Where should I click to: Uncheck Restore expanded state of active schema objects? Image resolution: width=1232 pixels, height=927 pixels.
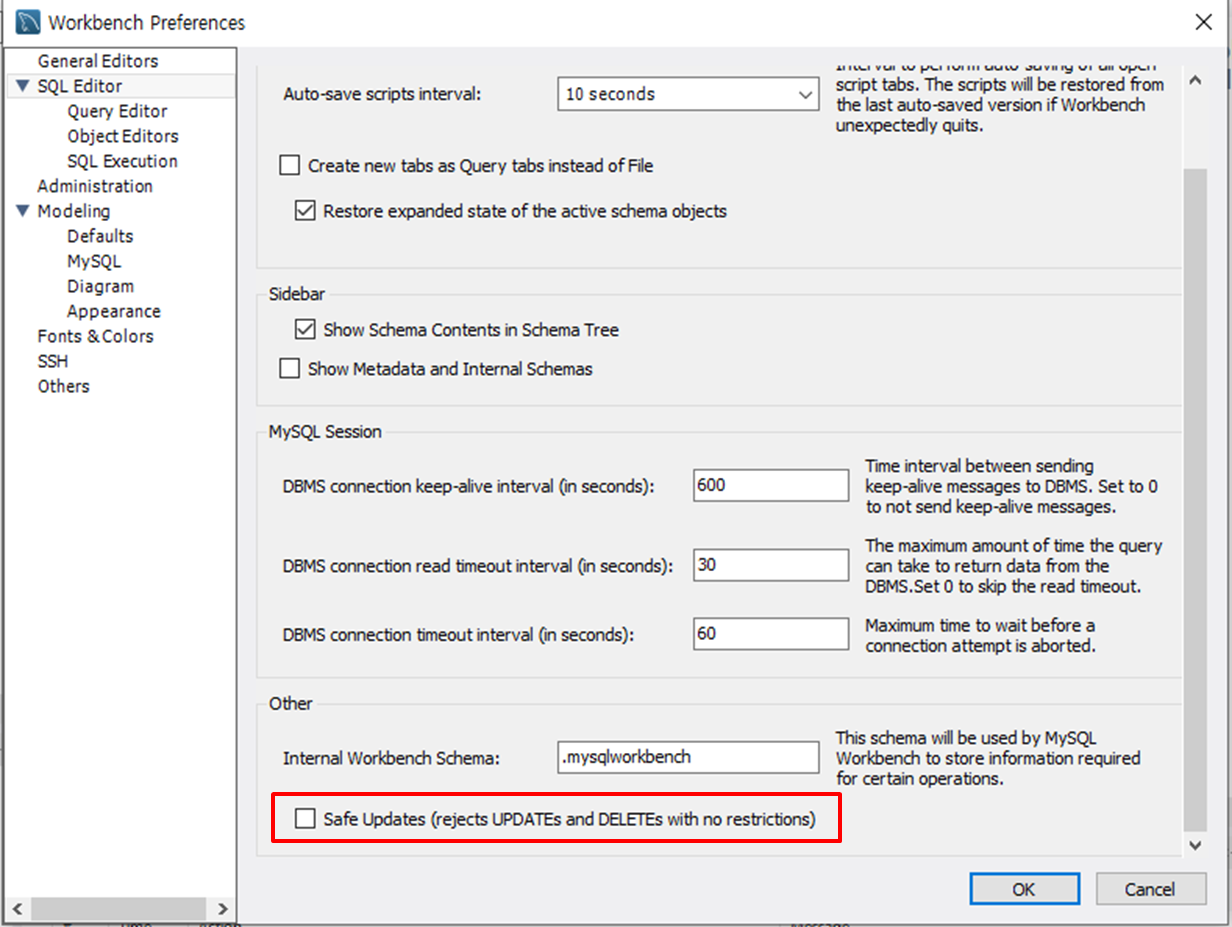point(305,211)
